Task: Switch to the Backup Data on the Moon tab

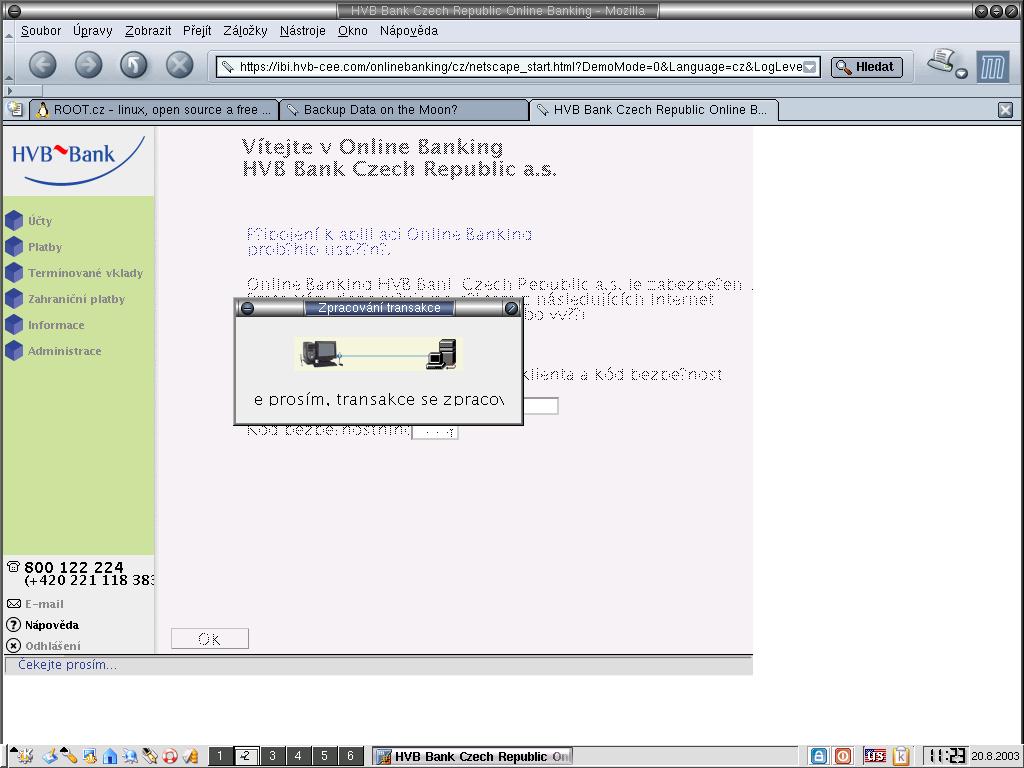Action: (404, 110)
